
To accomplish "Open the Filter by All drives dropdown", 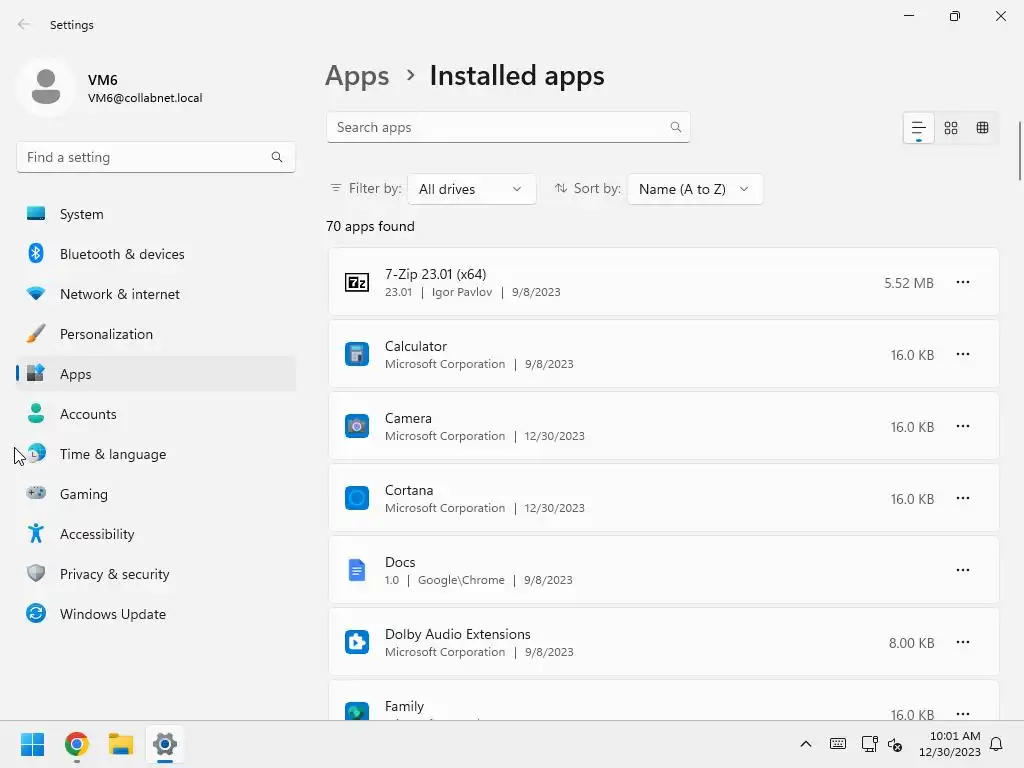I will (471, 189).
